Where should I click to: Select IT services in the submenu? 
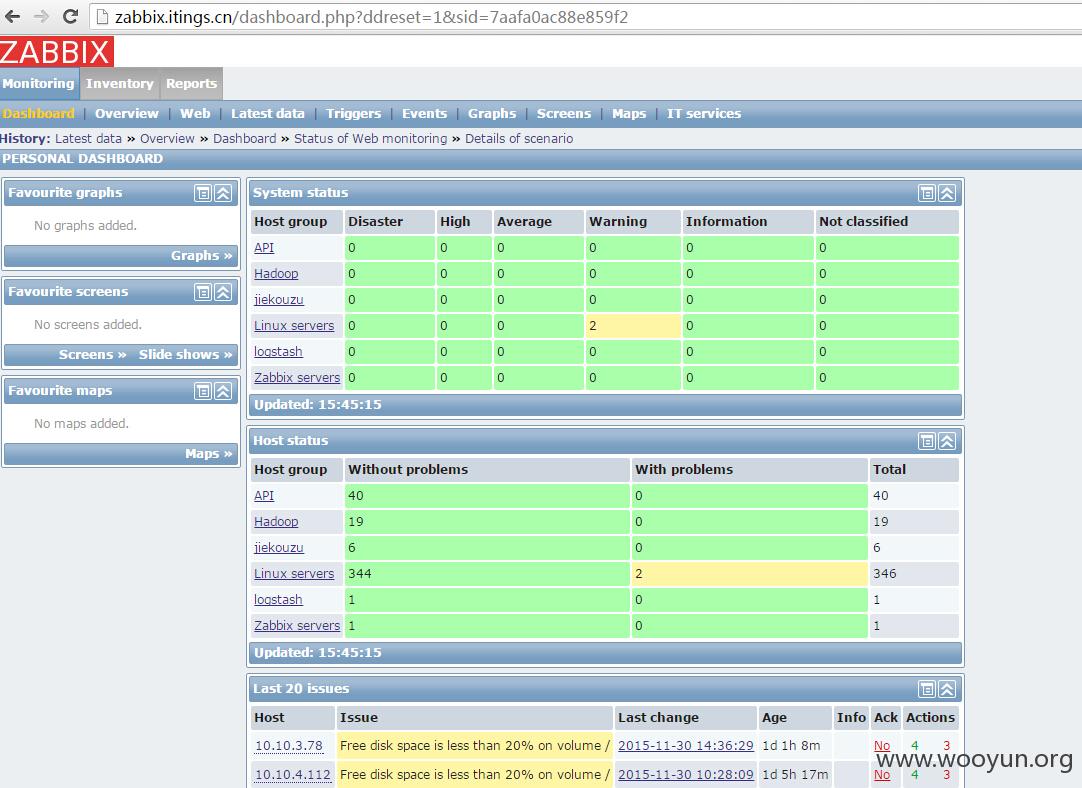coord(704,113)
